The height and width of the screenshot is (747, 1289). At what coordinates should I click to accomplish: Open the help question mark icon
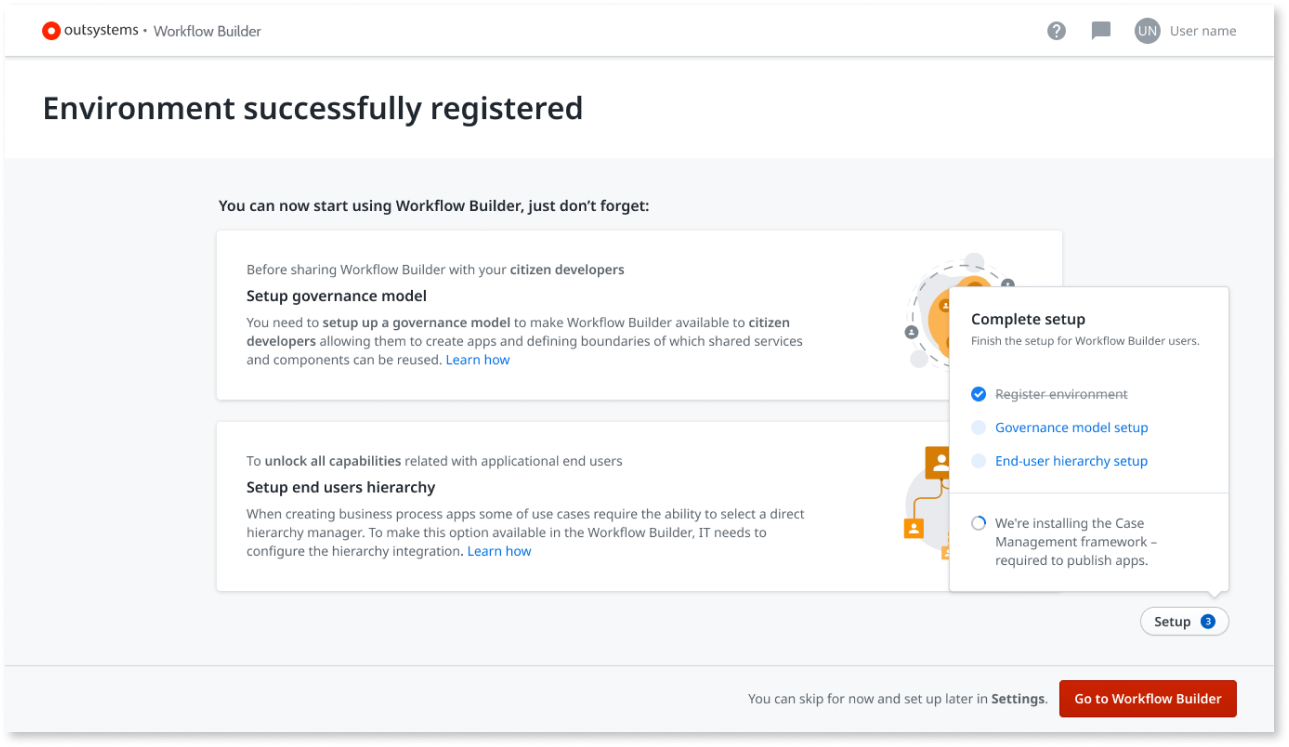pos(1056,30)
